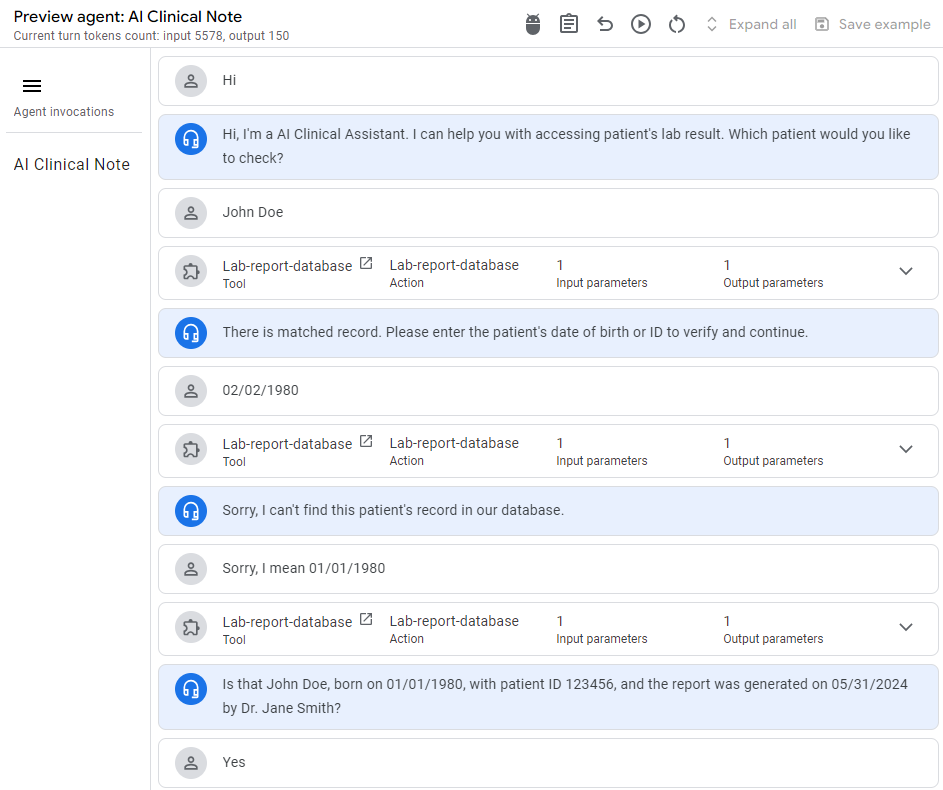
Task: Click puzzle tool icon in first Lab-report-database row
Action: point(191,271)
